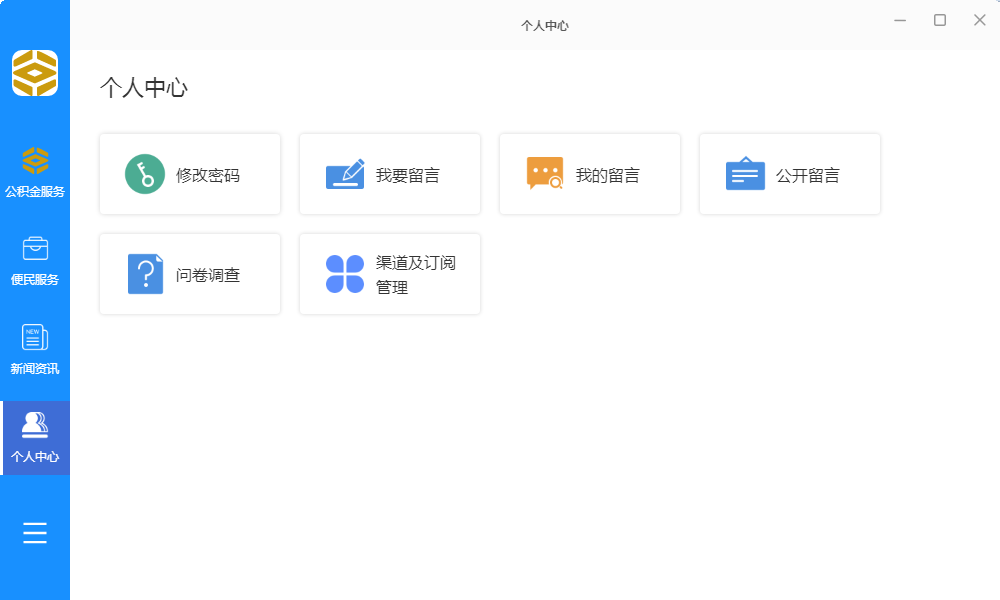Maximize the 个人中心 window
The image size is (1000, 600).
pyautogui.click(x=940, y=20)
